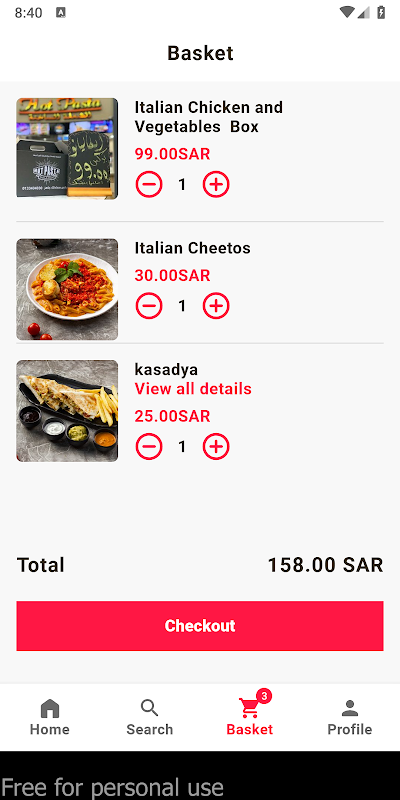Open View all details link for kasadya
The height and width of the screenshot is (800, 400).
193,389
